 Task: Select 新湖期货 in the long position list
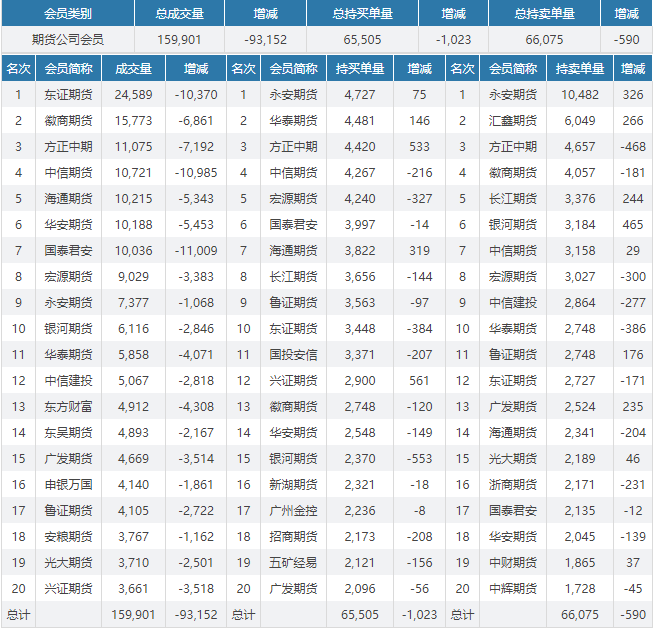coord(293,485)
